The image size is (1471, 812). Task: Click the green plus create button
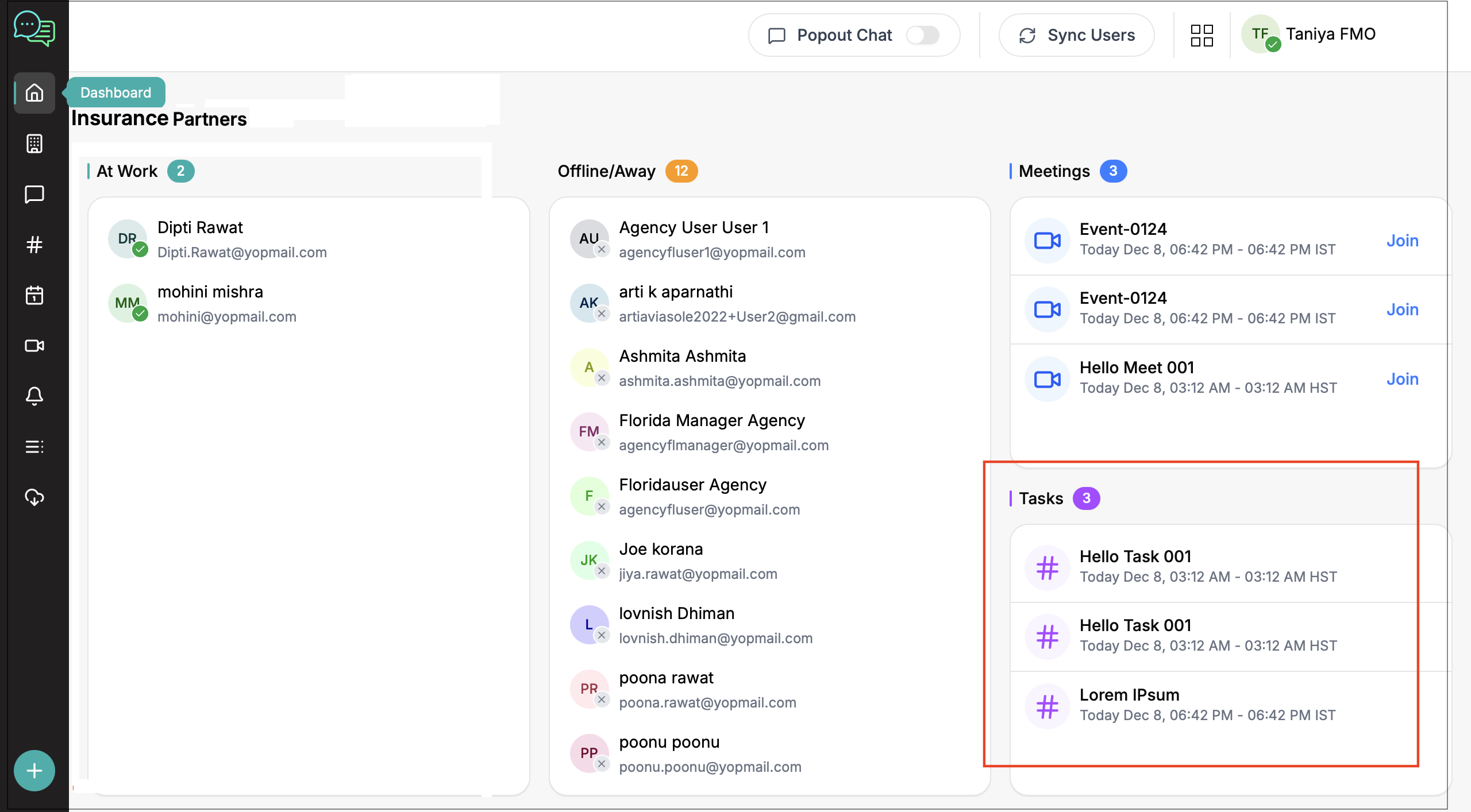[x=34, y=771]
